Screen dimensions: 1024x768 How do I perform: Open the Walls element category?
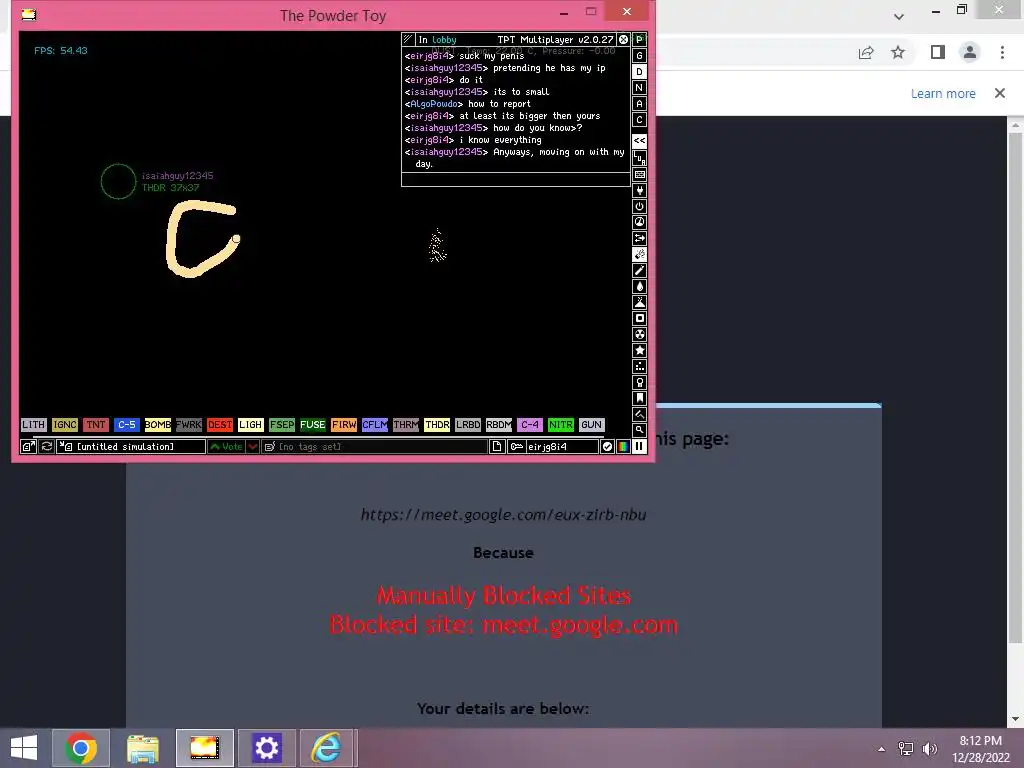(x=639, y=174)
